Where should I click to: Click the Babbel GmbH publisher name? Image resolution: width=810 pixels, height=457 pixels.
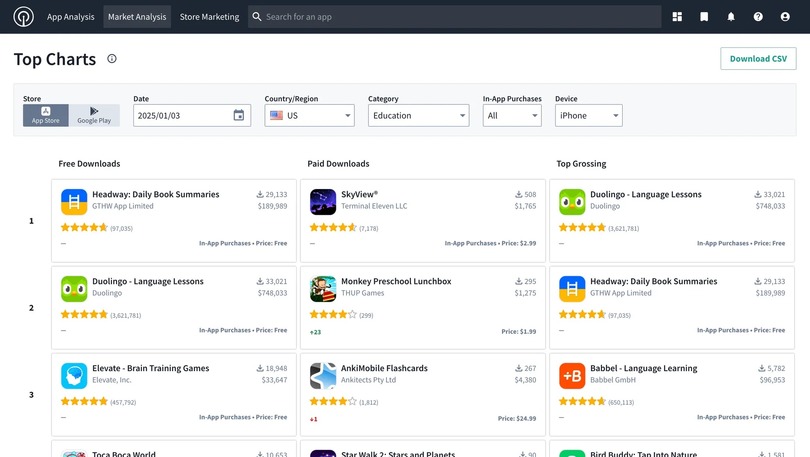613,380
